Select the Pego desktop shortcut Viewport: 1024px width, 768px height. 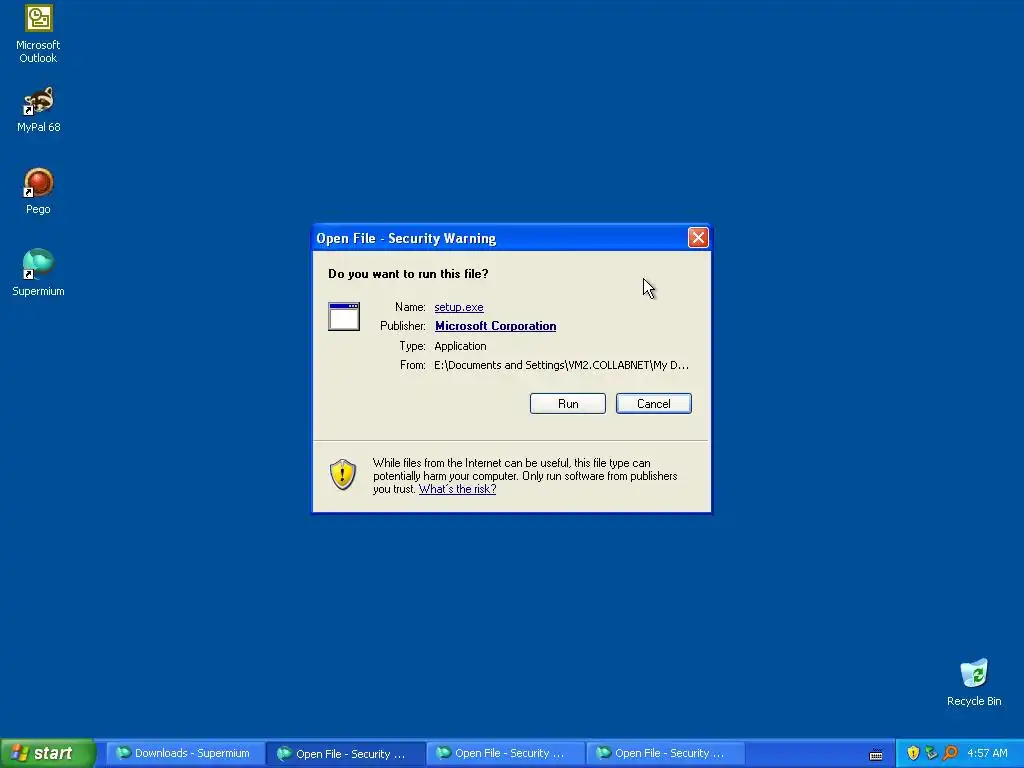pyautogui.click(x=38, y=191)
